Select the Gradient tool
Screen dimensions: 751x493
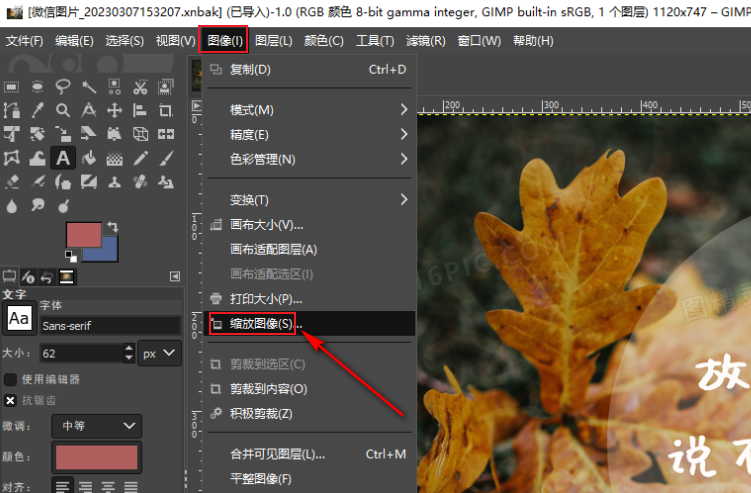pos(114,158)
